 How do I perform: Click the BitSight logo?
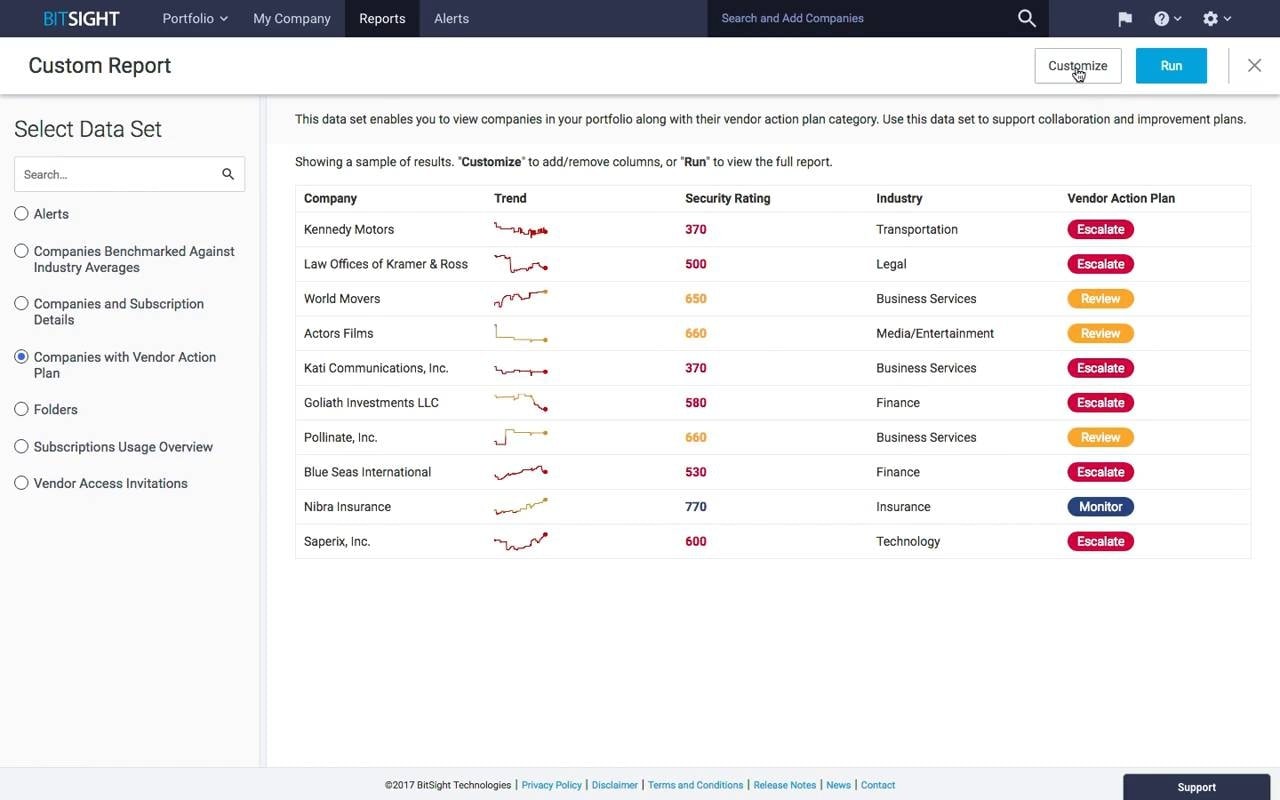[x=81, y=19]
